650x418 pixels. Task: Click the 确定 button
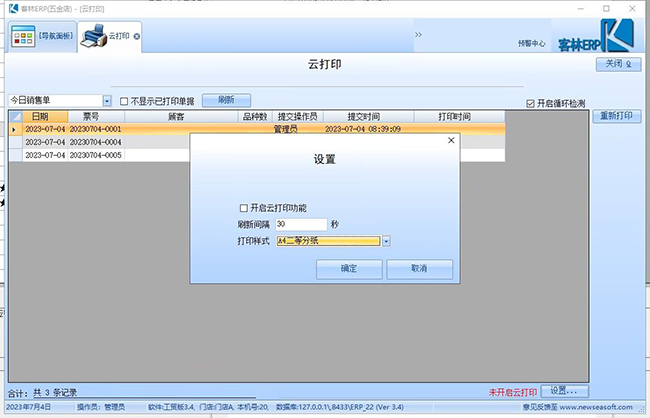349,269
